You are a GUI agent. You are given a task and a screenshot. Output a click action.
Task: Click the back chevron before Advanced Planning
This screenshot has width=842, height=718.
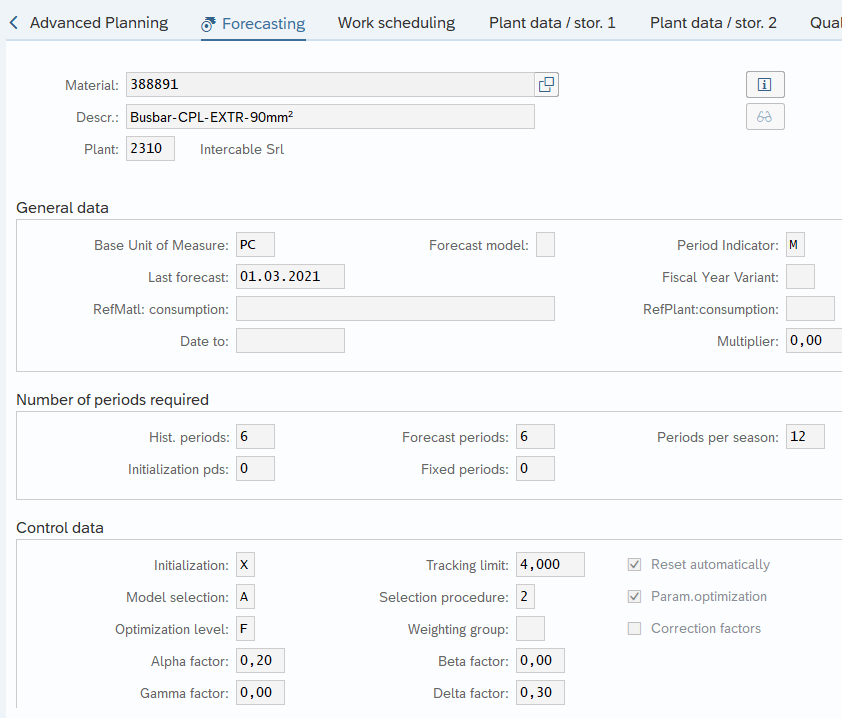pos(14,23)
